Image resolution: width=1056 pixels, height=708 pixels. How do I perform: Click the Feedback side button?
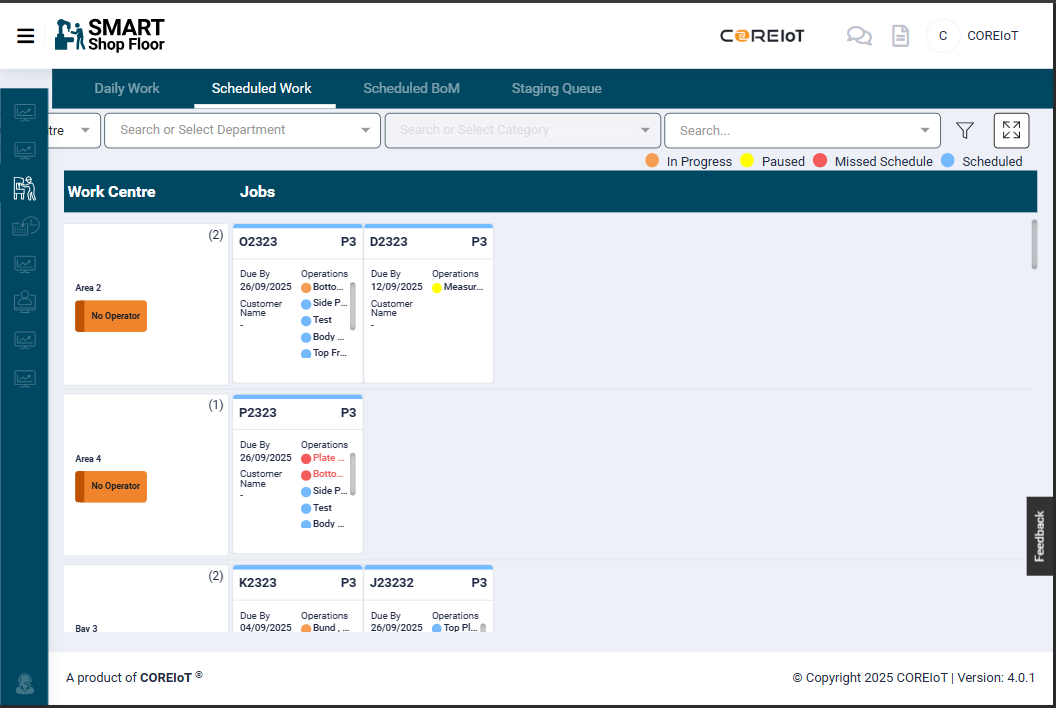tap(1040, 536)
